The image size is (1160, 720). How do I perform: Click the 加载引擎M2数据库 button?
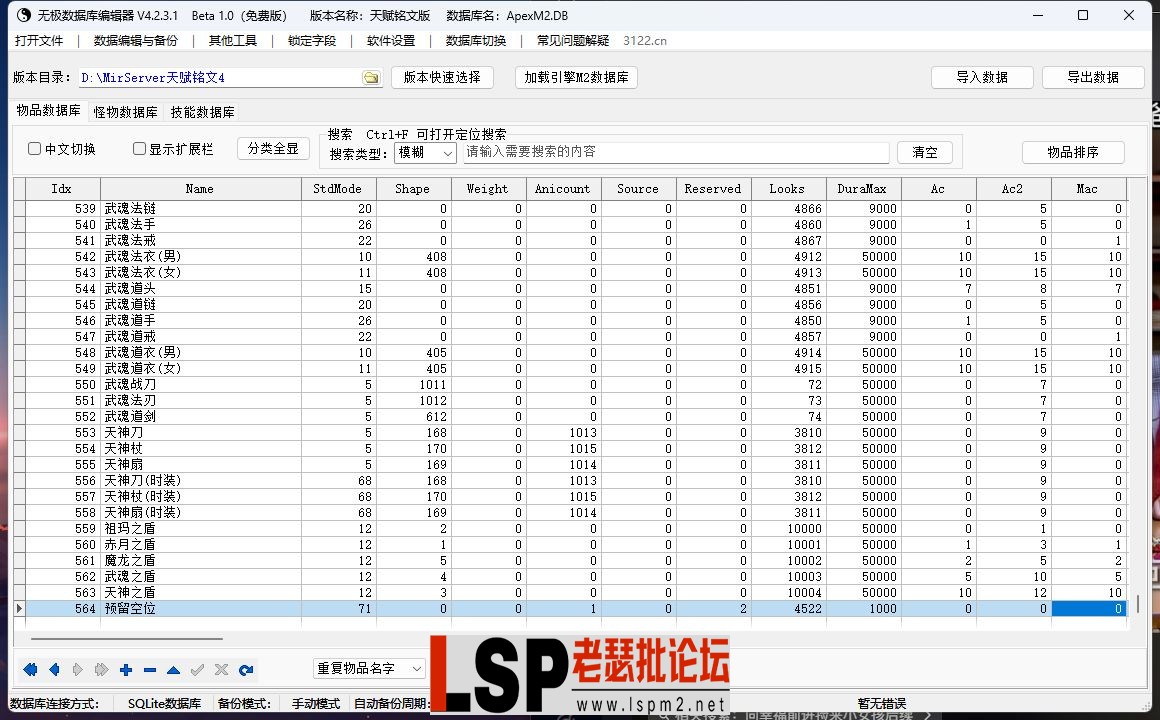tap(576, 76)
